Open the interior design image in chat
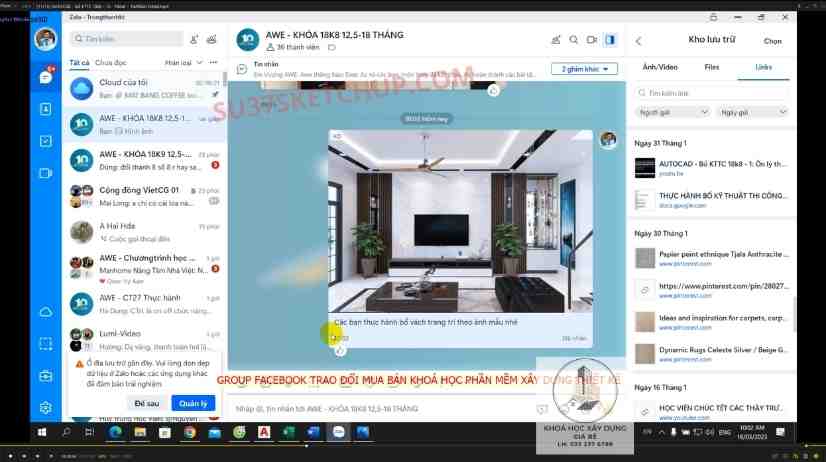Image resolution: width=826 pixels, height=462 pixels. tap(460, 225)
